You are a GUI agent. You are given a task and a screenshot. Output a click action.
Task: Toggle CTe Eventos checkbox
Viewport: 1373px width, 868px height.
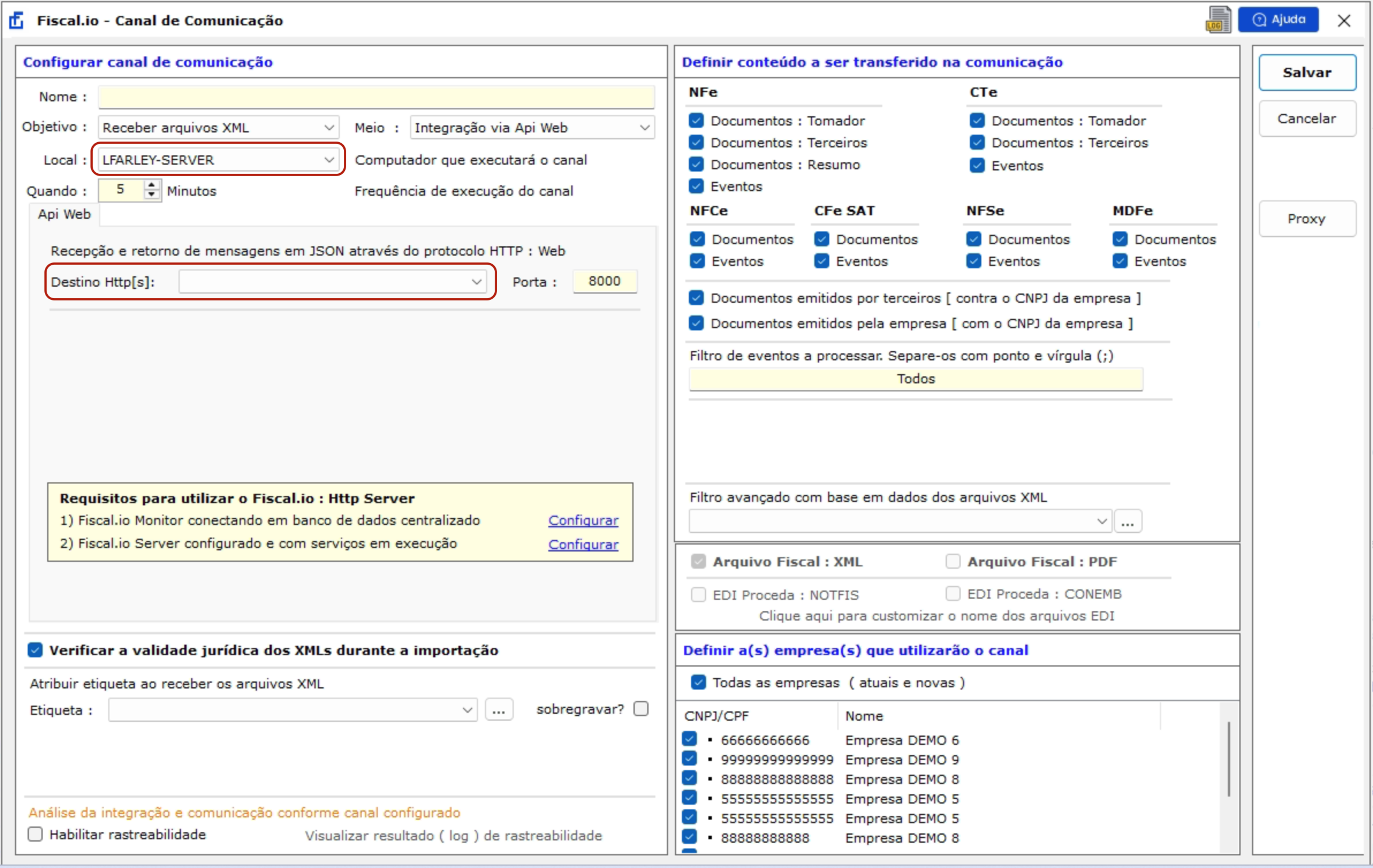[977, 165]
